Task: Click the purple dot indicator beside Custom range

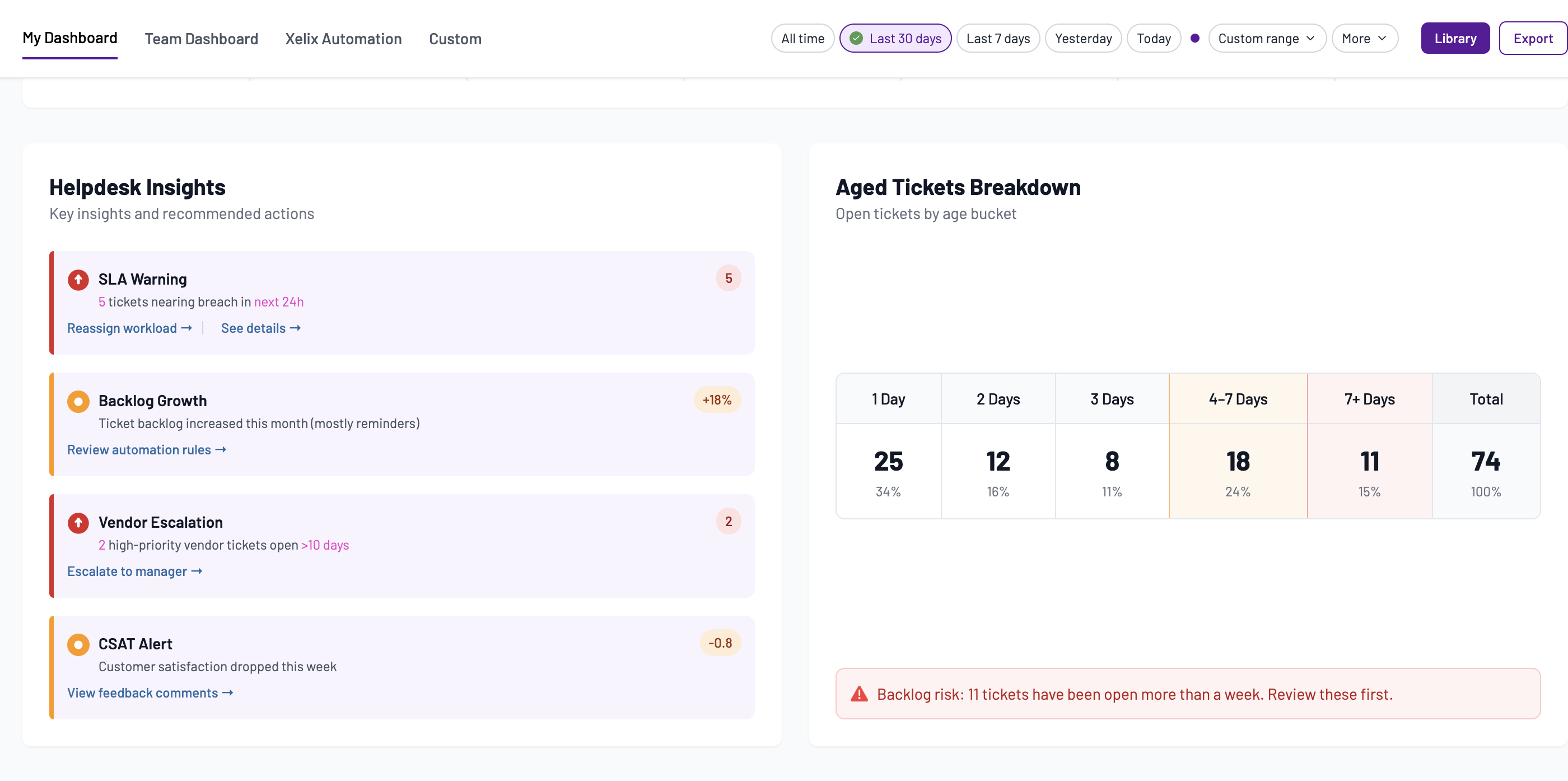Action: coord(1195,39)
